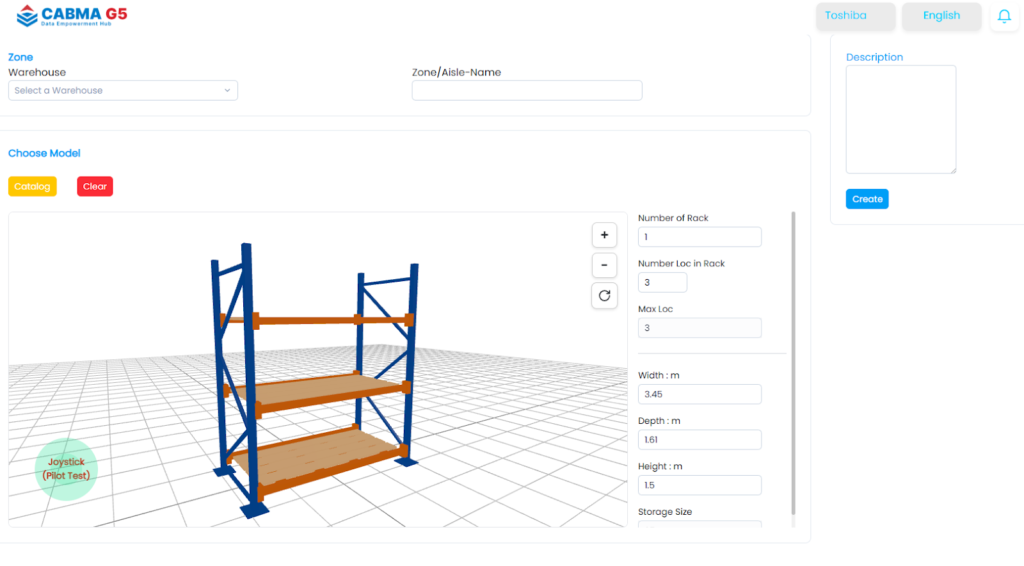Click the CABMA G5 logo
This screenshot has height=566, width=1024.
click(x=72, y=16)
